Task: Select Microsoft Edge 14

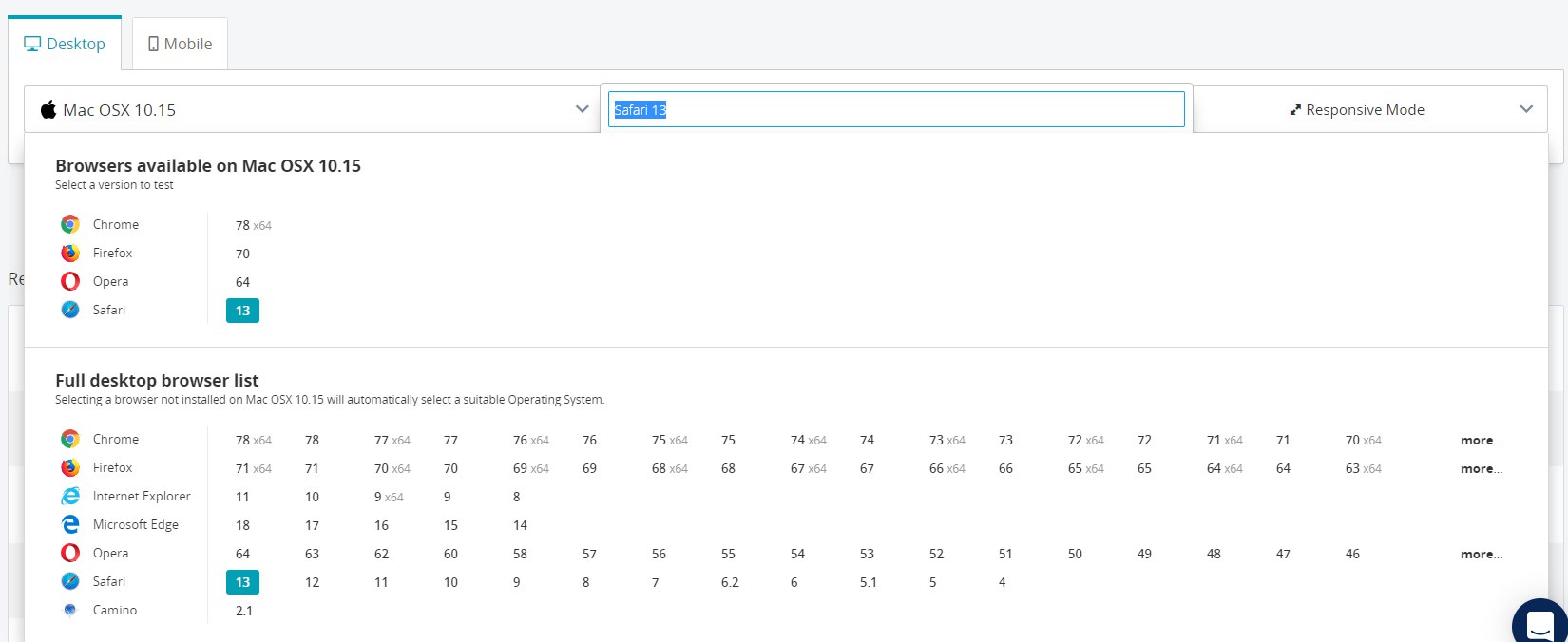Action: (520, 525)
